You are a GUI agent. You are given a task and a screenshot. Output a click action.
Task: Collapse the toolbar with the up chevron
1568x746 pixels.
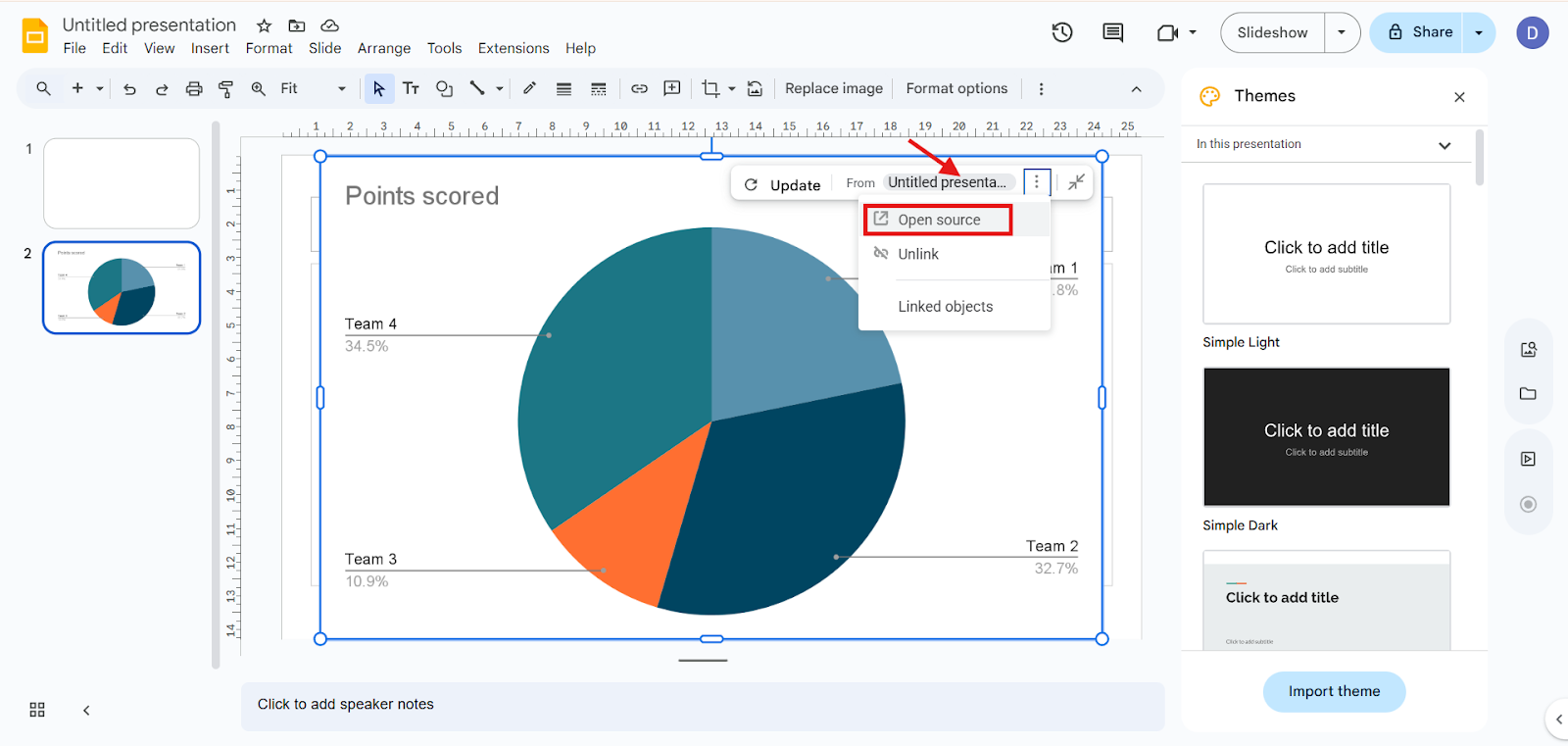point(1136,89)
